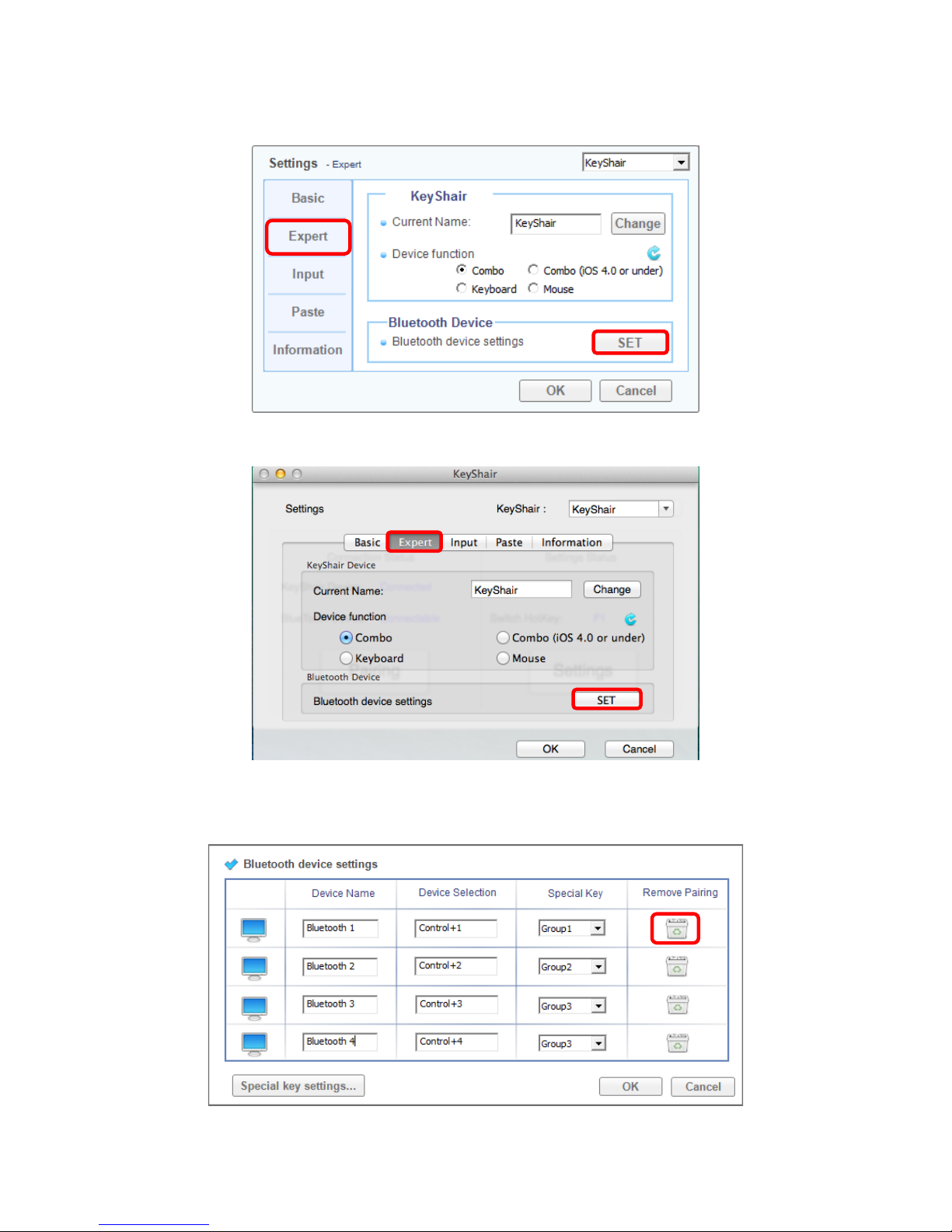Open Group1 Special Key dropdown for Bluetooth 1

click(598, 929)
